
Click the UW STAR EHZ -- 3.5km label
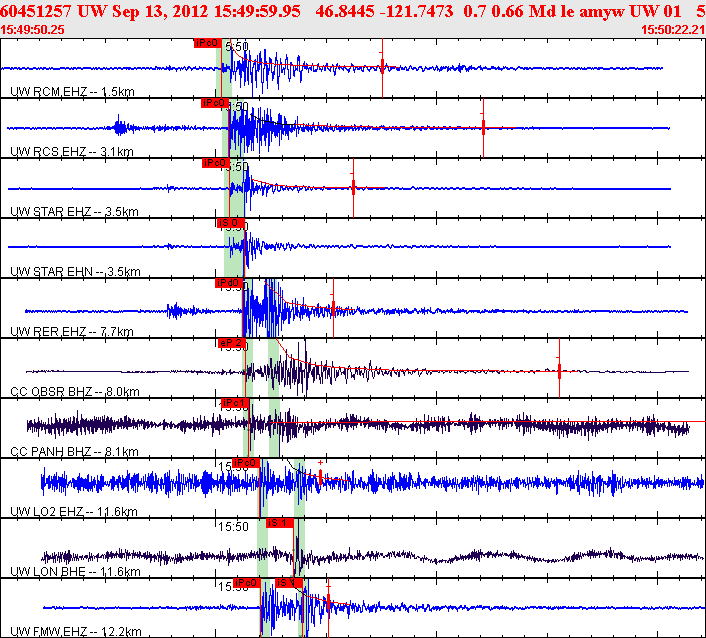coord(74,212)
